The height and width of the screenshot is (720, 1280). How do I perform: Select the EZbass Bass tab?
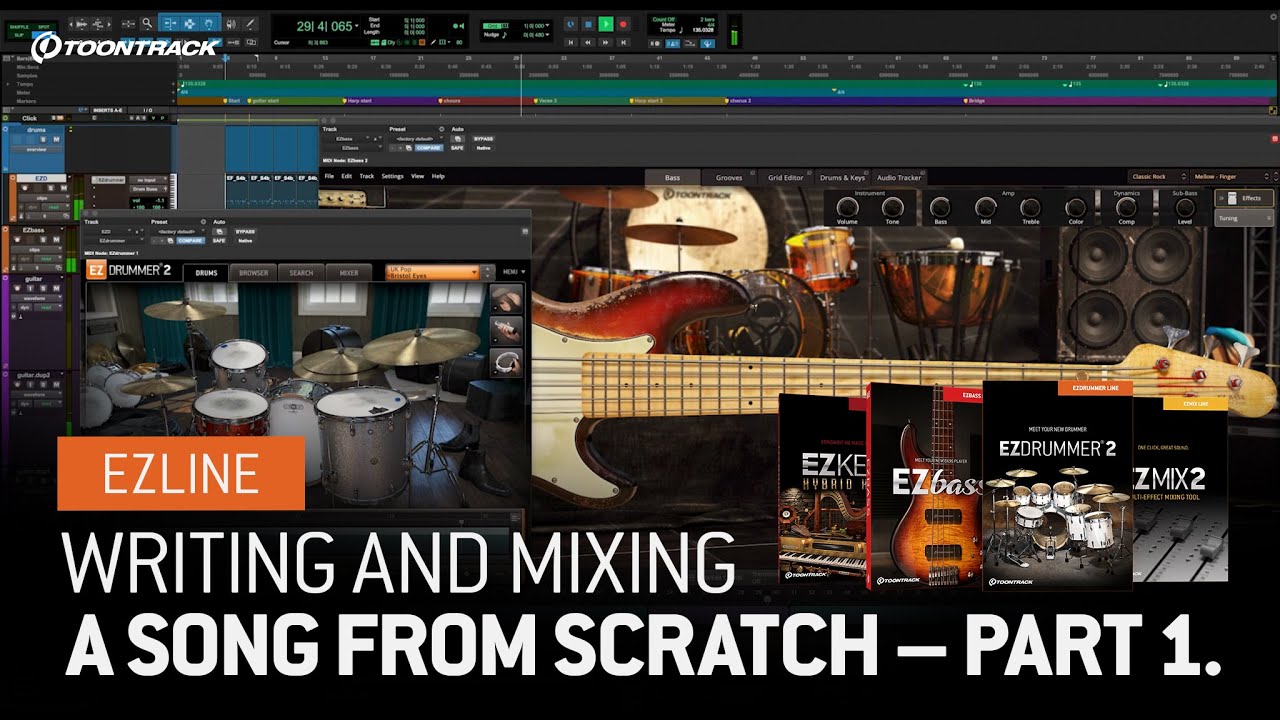(673, 177)
